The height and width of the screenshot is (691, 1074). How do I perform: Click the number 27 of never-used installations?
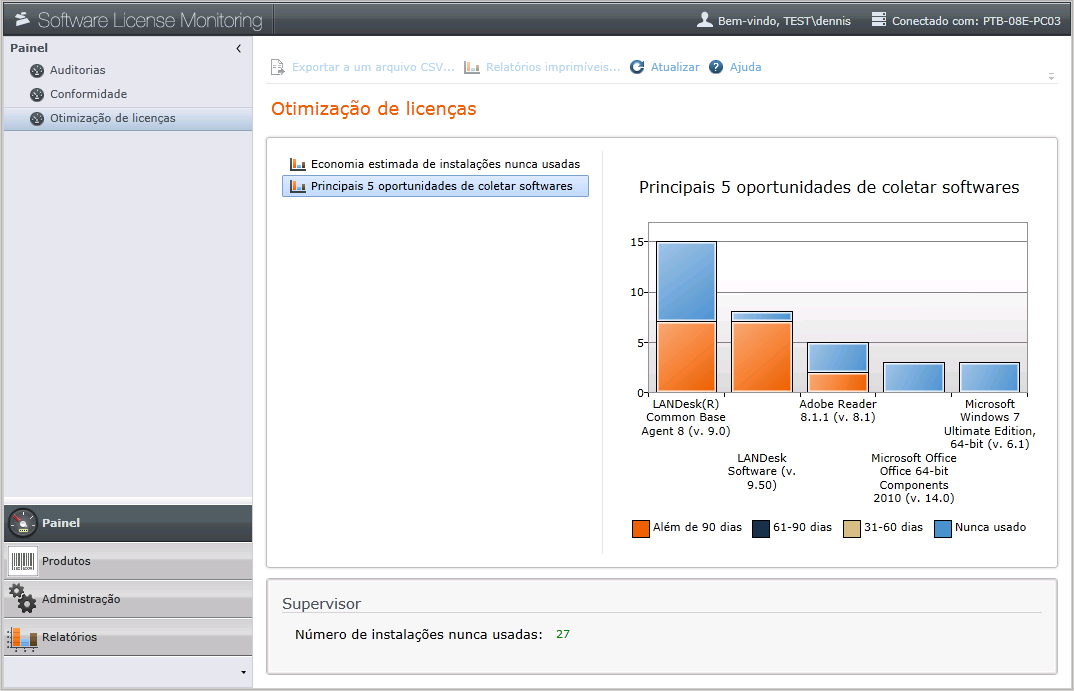coord(563,634)
